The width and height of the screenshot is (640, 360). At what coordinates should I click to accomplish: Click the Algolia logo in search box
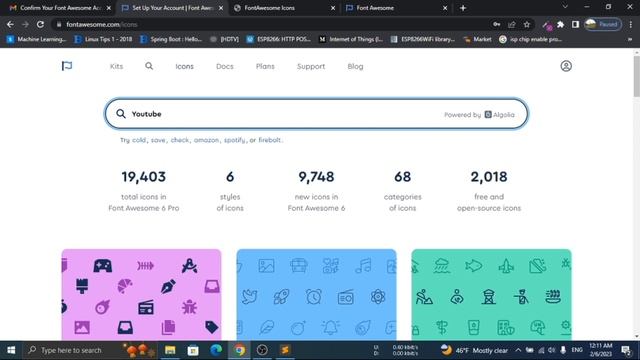click(499, 115)
